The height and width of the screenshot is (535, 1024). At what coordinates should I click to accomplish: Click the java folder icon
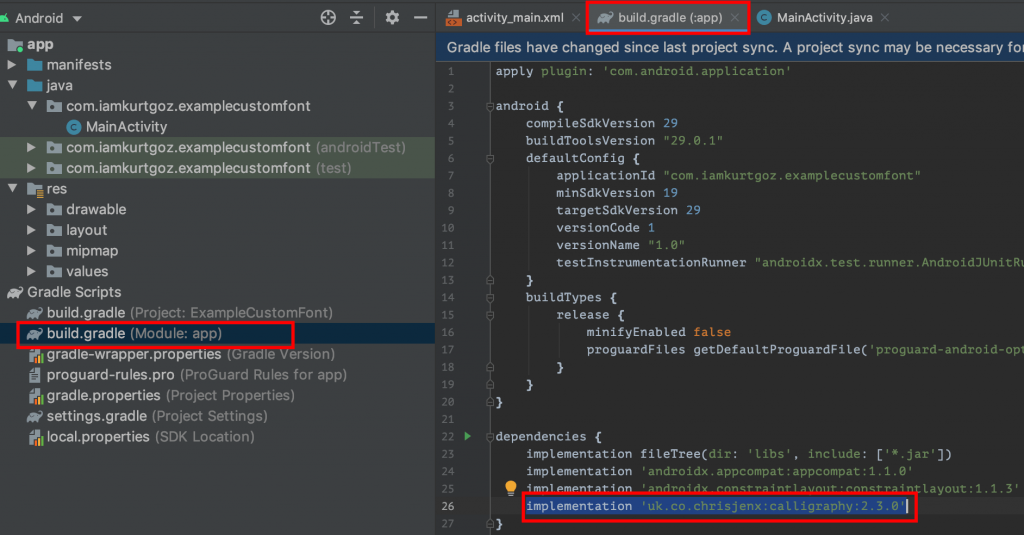[35, 86]
